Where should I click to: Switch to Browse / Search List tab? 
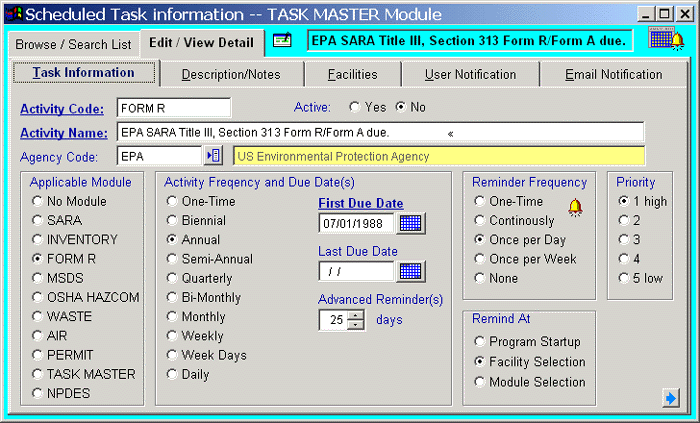point(73,44)
